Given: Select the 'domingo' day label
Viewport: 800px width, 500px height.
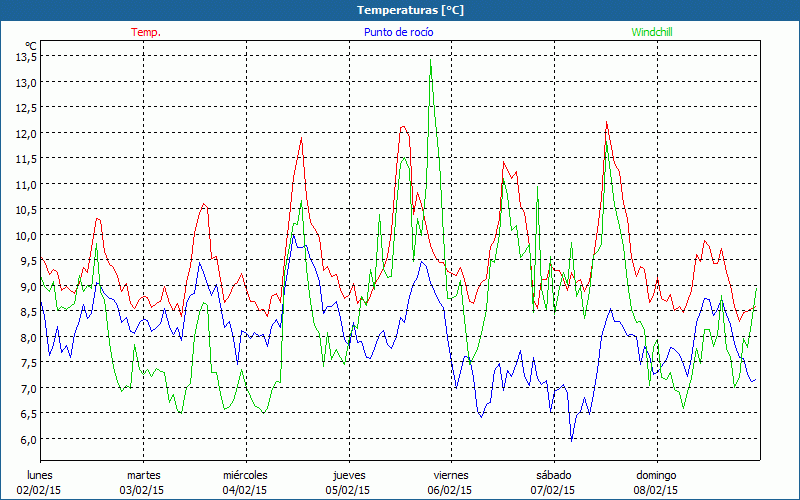Looking at the screenshot, I should 656,475.
